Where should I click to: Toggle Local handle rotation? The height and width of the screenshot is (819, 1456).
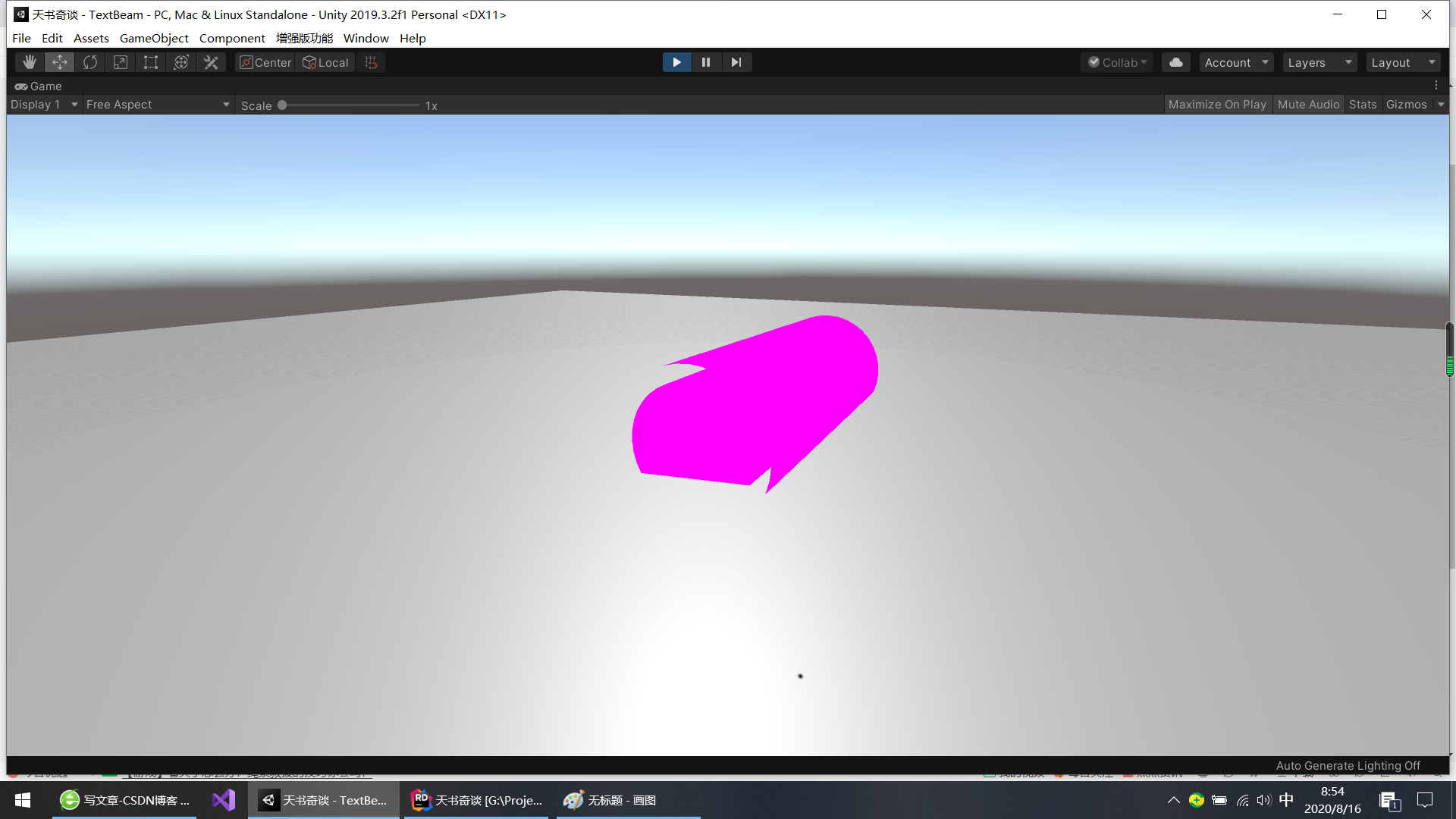(x=325, y=62)
